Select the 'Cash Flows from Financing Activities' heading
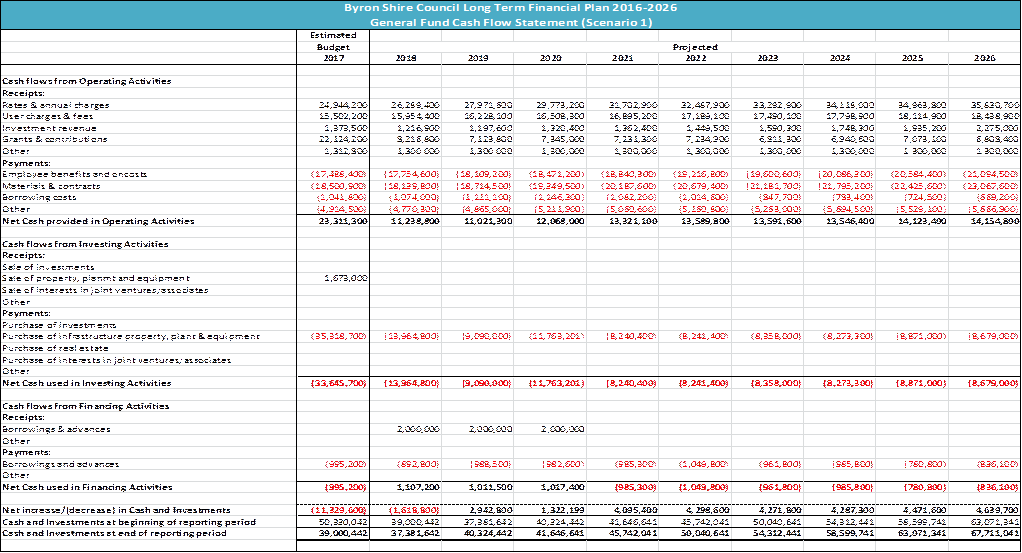 (85, 406)
